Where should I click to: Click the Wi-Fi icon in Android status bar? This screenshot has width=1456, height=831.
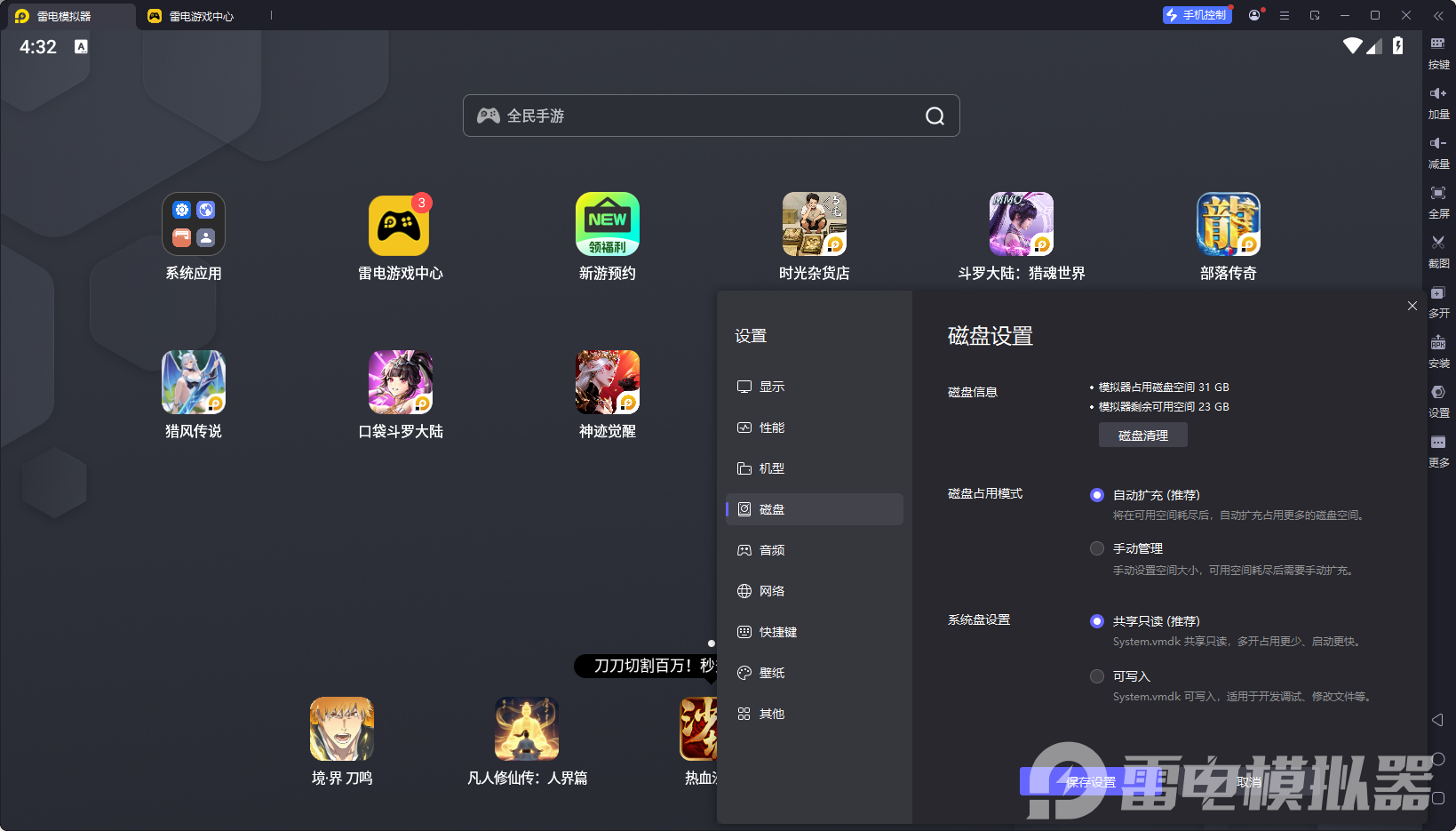click(1353, 46)
